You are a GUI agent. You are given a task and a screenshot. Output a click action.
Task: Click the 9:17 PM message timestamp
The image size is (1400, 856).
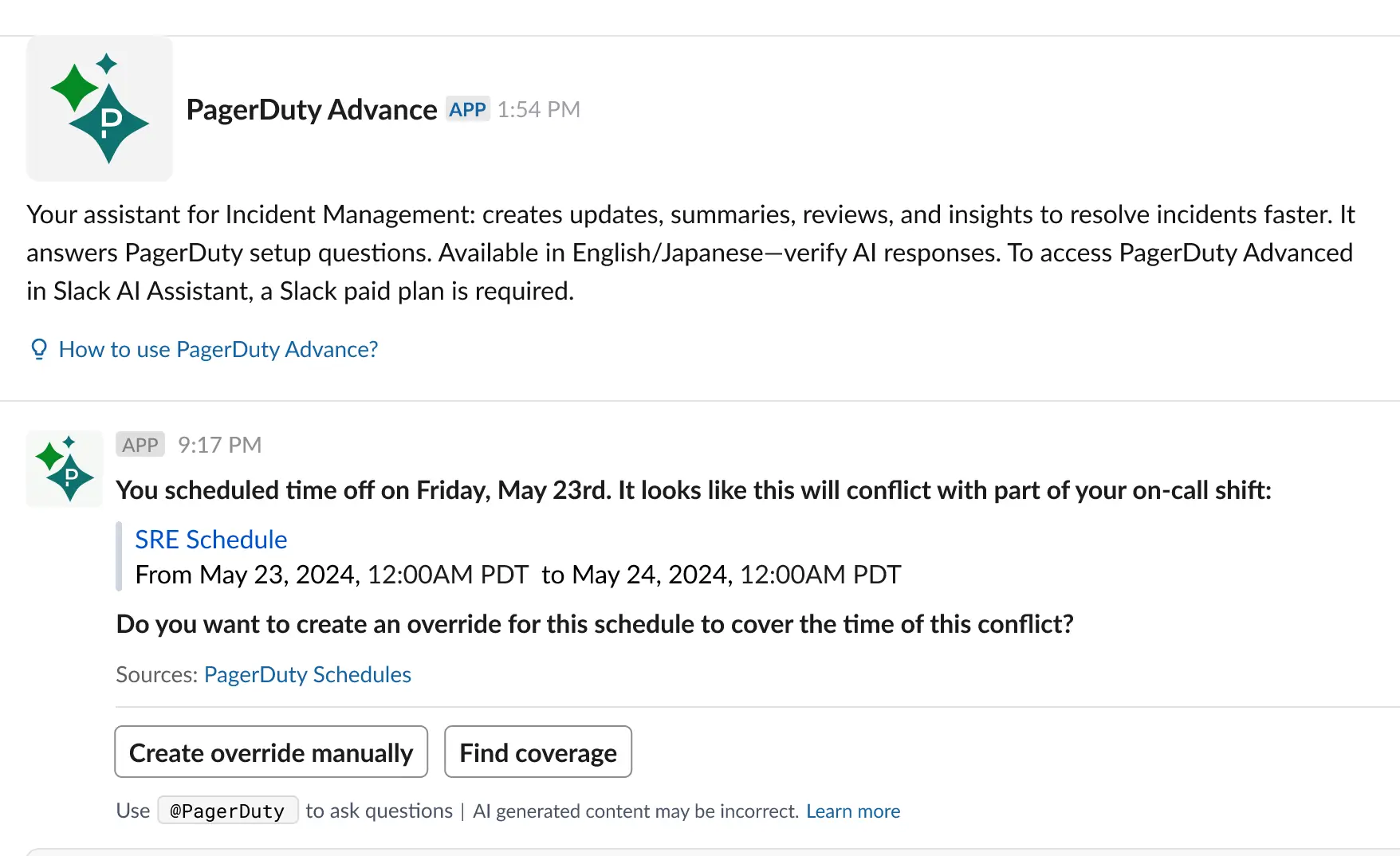click(x=220, y=445)
